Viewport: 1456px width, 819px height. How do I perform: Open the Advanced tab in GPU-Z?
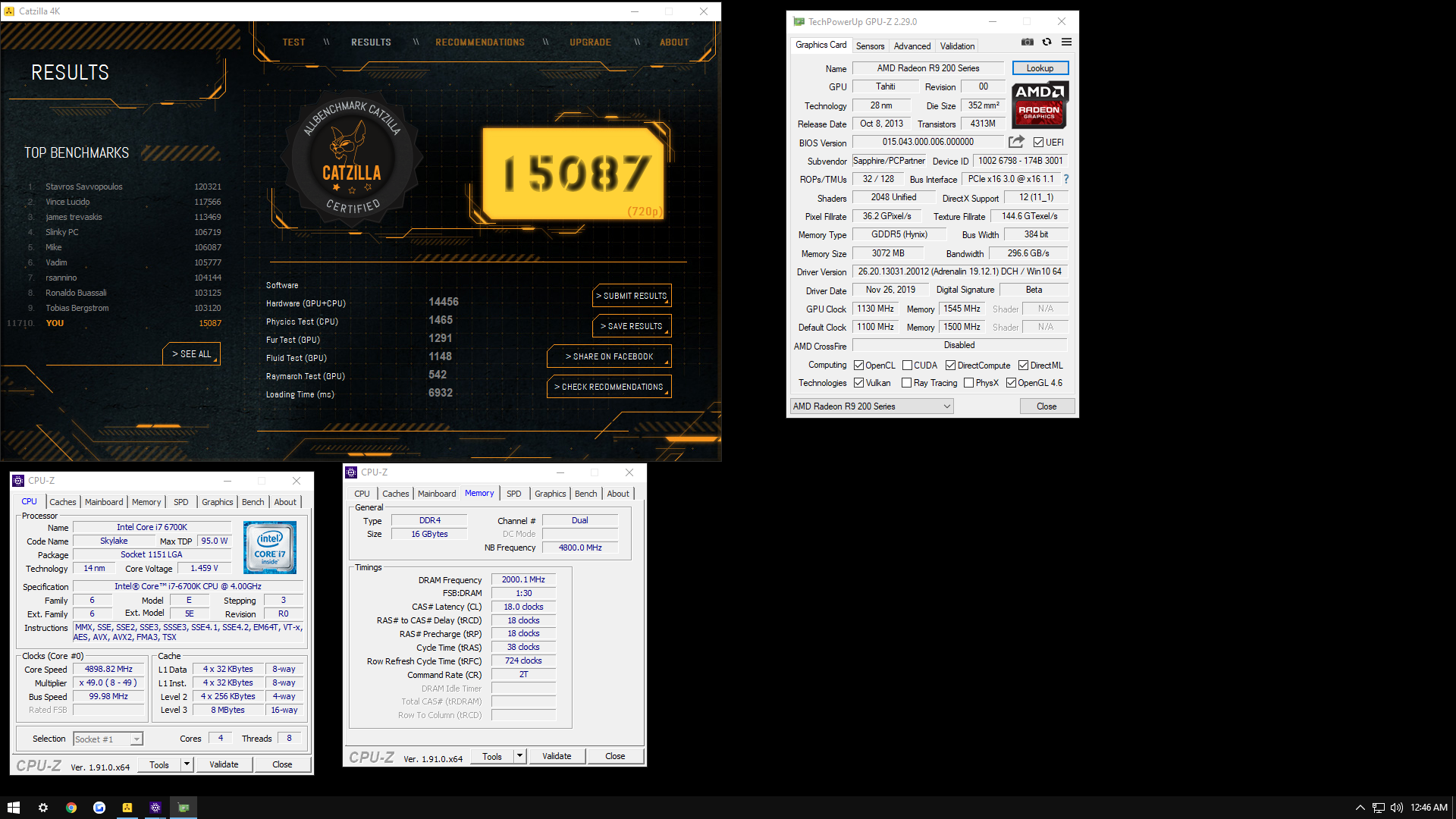coord(912,46)
